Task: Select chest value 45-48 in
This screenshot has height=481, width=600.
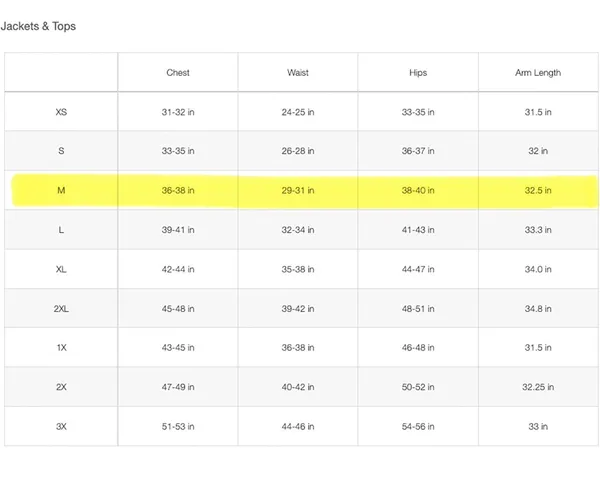Action: [x=178, y=309]
